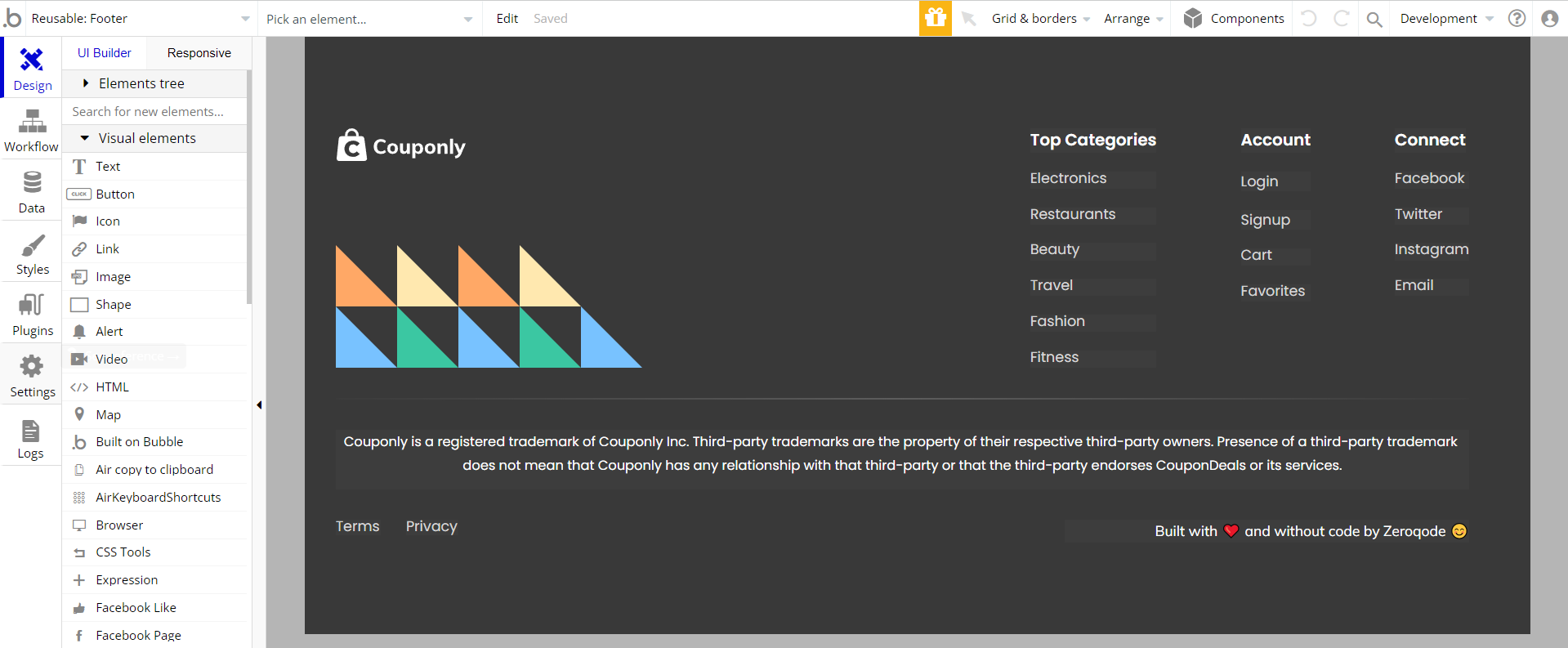The height and width of the screenshot is (648, 1568).
Task: Select CSS Tools element
Action: 154,552
